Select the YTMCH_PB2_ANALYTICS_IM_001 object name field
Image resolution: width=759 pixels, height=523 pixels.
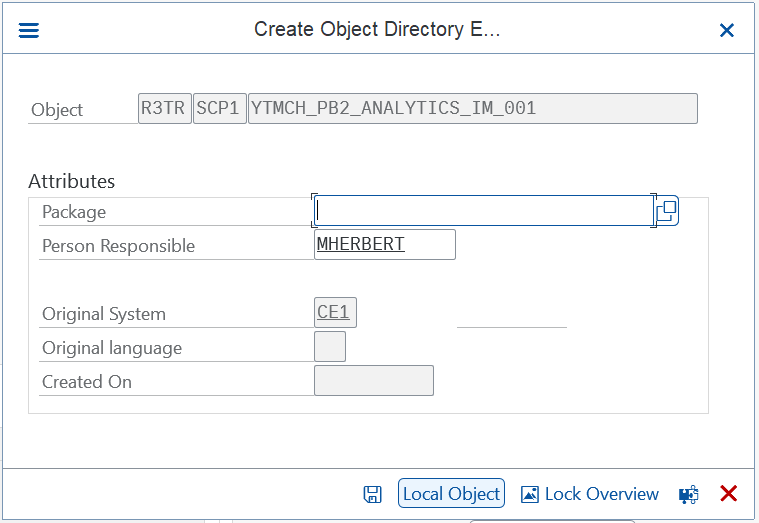(x=472, y=109)
